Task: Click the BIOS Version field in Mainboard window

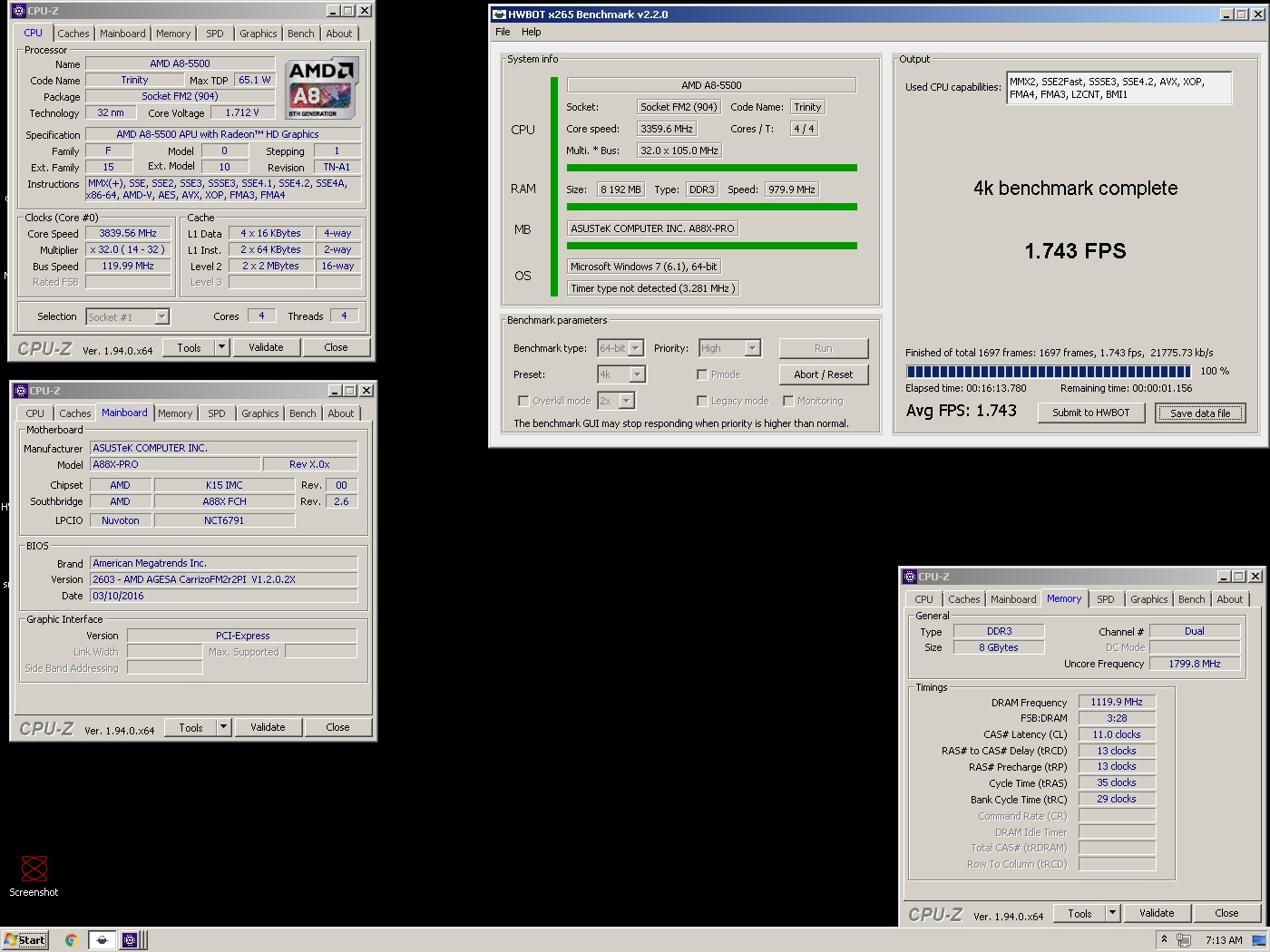Action: click(x=223, y=579)
